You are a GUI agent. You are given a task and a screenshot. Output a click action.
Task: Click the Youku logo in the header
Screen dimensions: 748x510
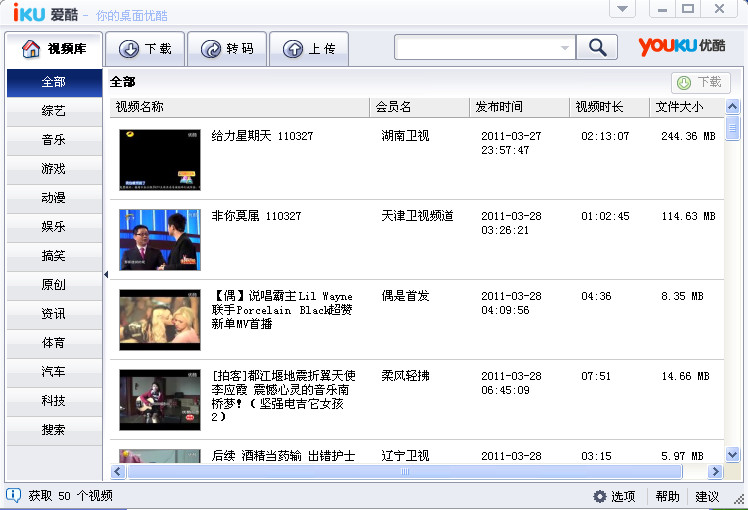[682, 47]
